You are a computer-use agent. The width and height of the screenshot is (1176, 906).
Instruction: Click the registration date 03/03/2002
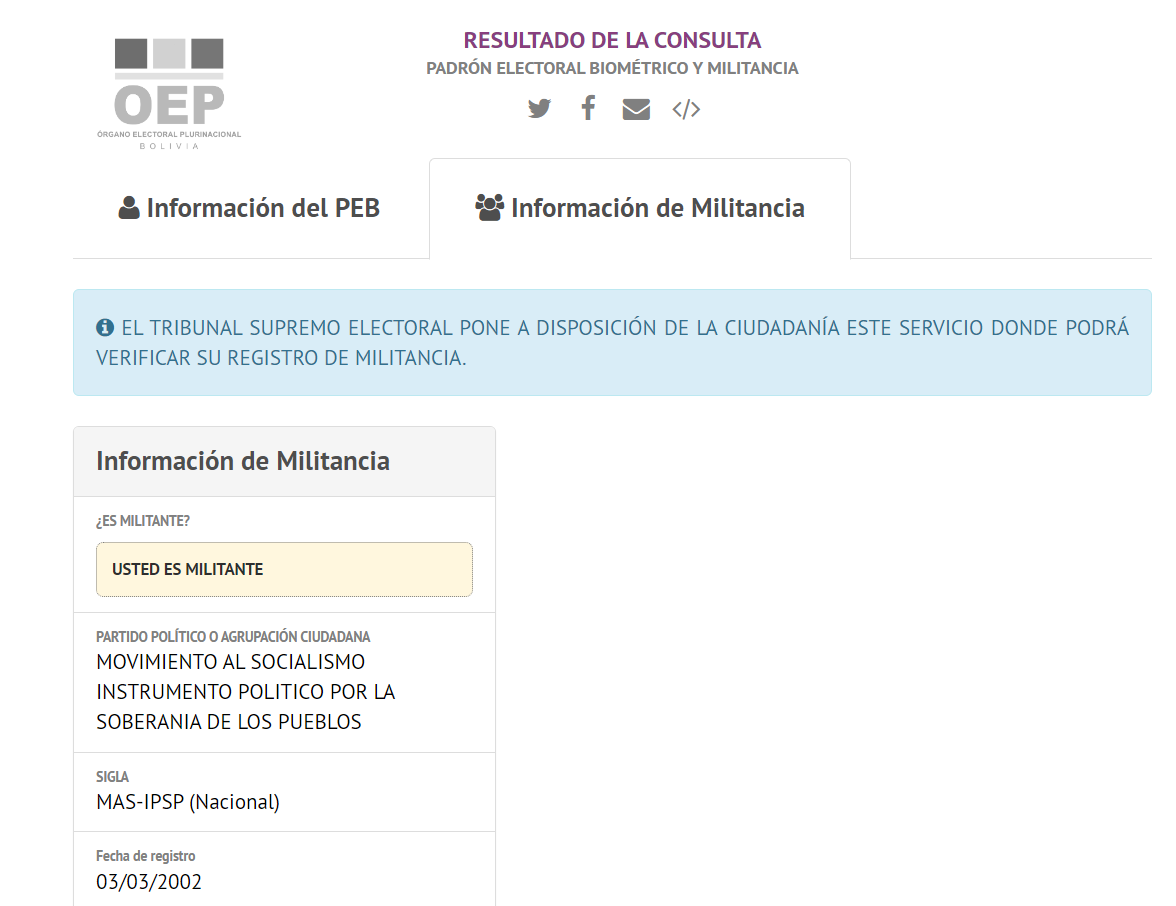pyautogui.click(x=148, y=881)
